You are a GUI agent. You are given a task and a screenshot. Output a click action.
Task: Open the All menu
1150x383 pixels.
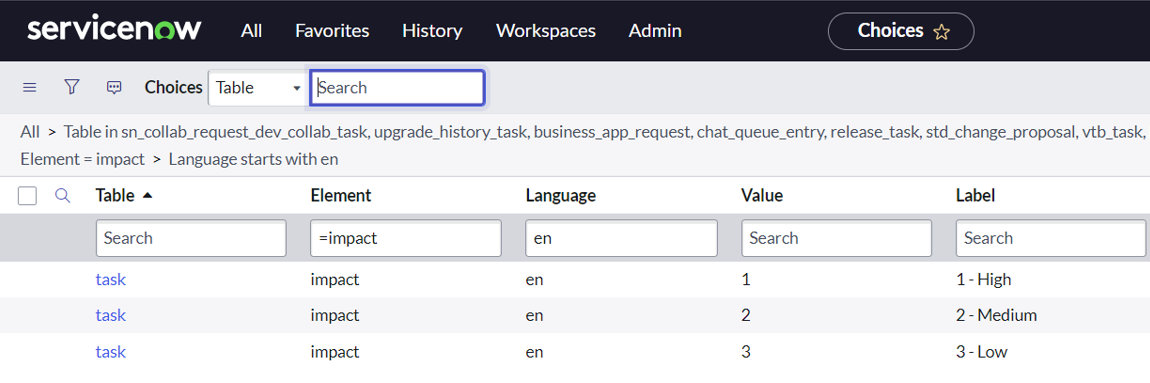[x=252, y=31]
